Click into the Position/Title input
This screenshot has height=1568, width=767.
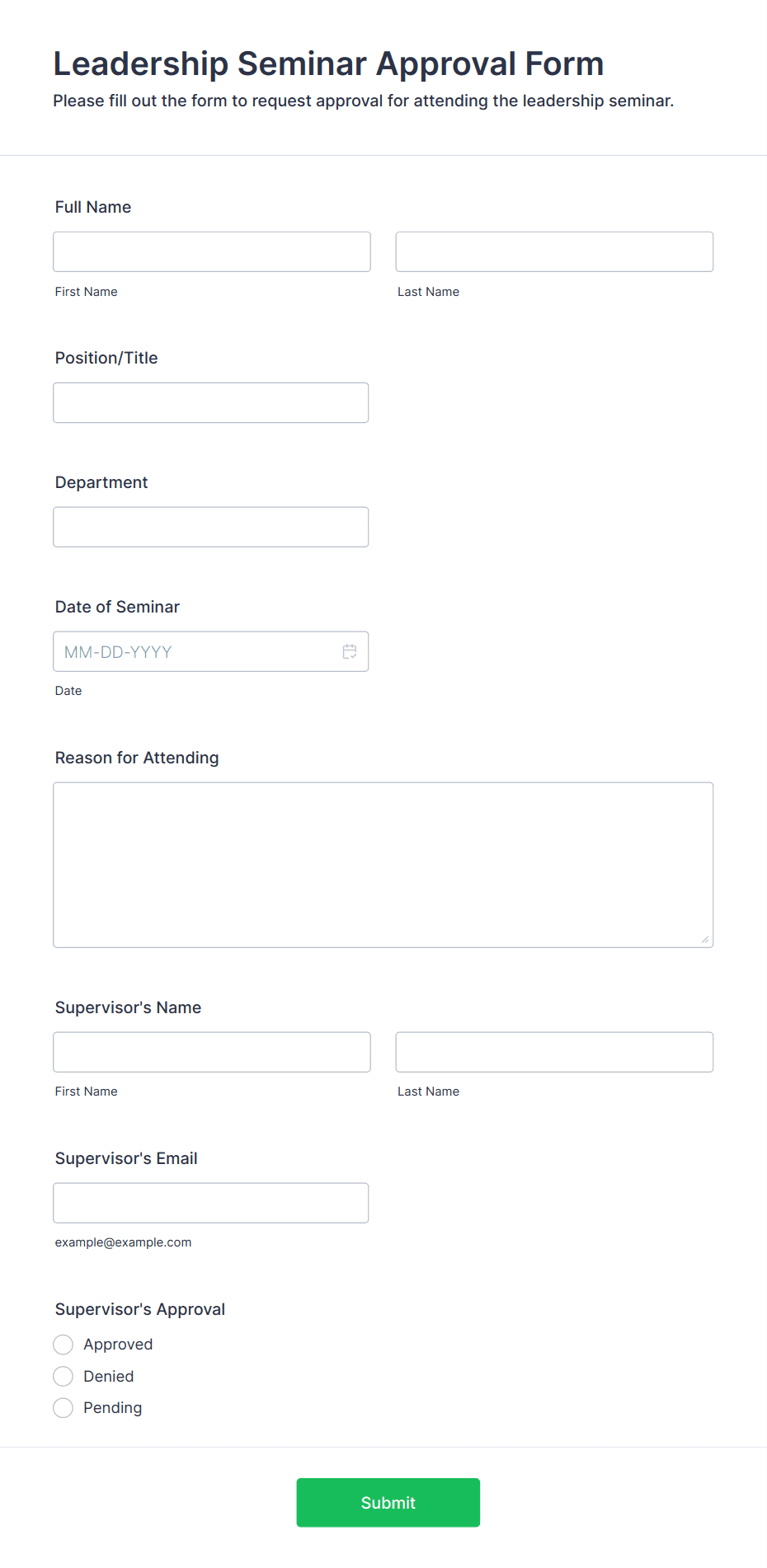(x=211, y=402)
